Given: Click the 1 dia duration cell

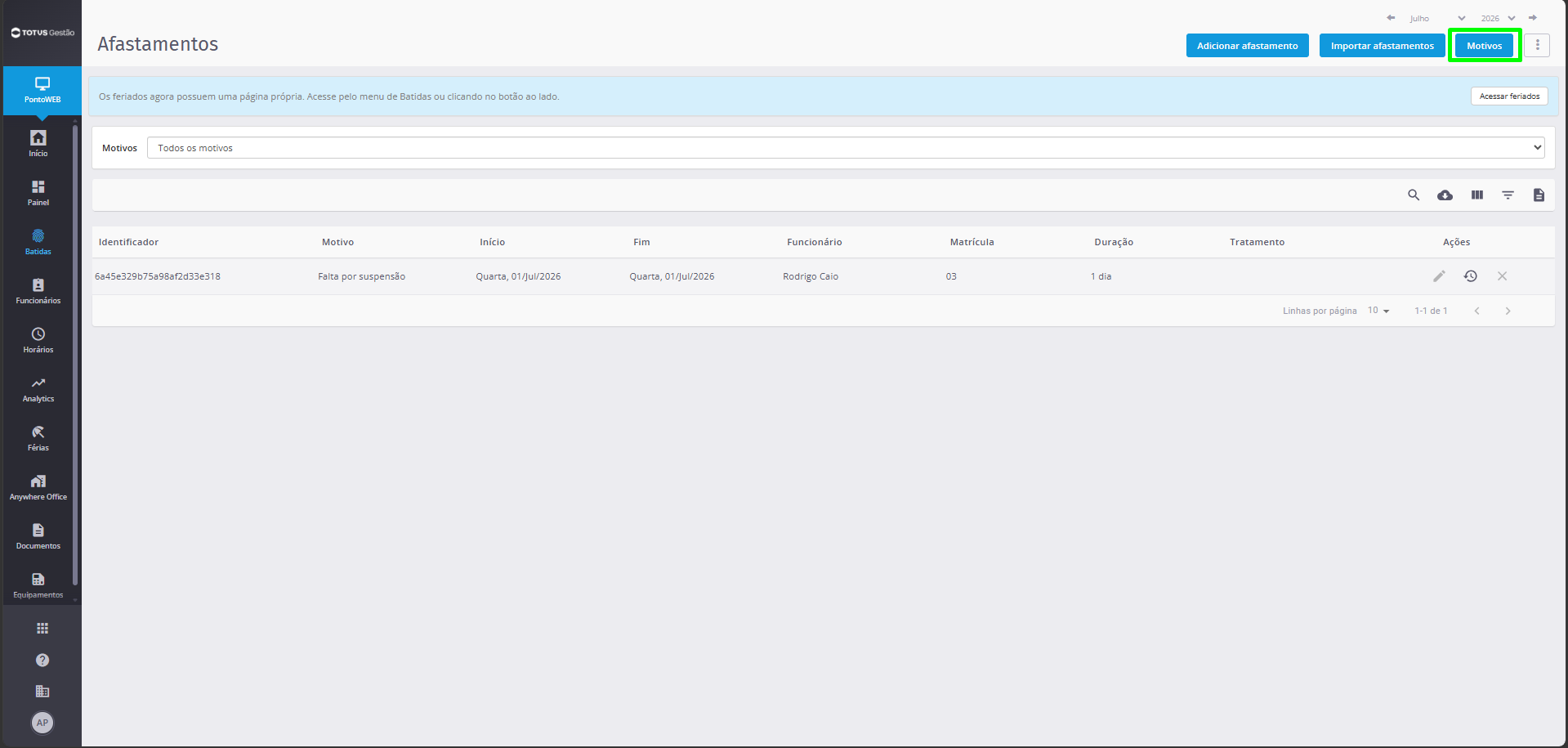Looking at the screenshot, I should 1101,276.
